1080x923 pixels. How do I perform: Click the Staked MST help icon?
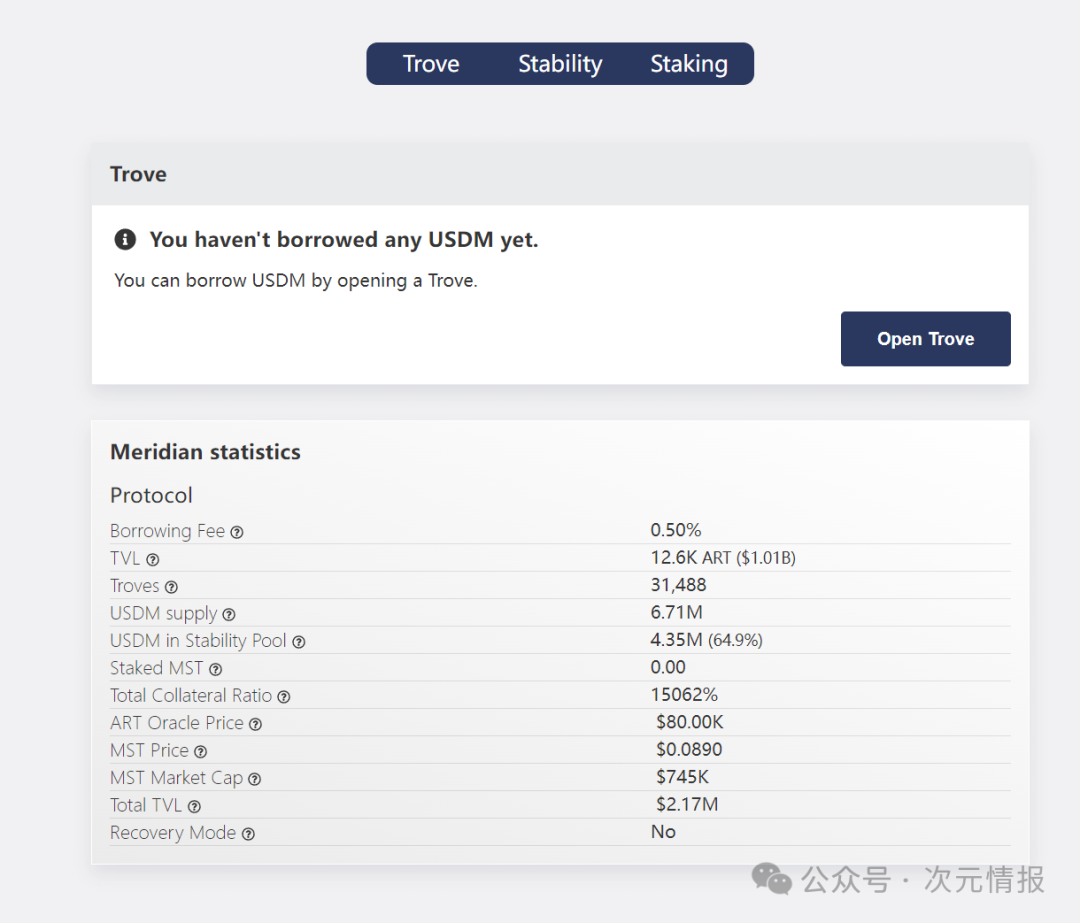pos(215,669)
